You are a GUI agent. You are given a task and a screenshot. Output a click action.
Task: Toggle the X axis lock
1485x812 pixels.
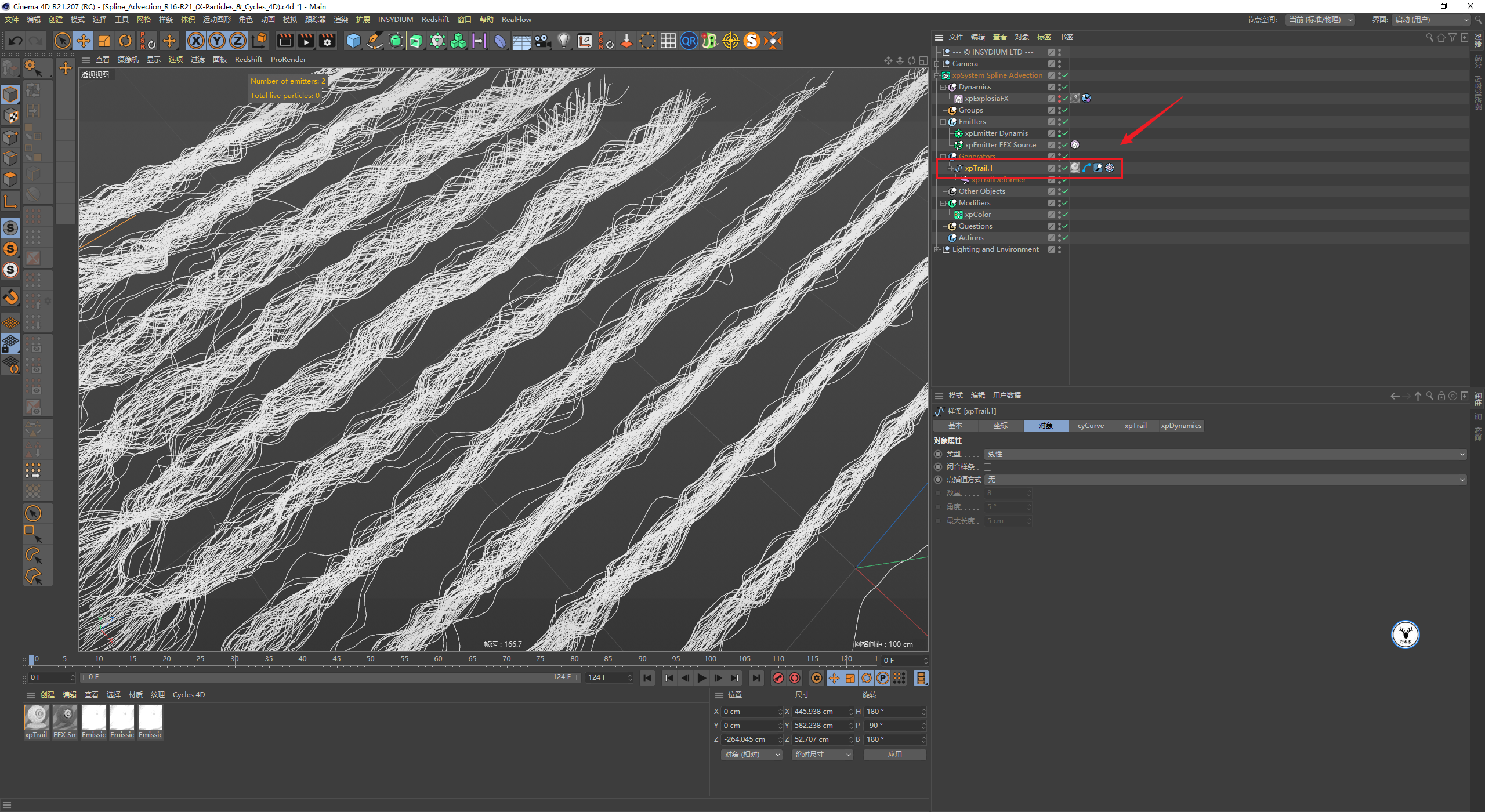(x=196, y=41)
